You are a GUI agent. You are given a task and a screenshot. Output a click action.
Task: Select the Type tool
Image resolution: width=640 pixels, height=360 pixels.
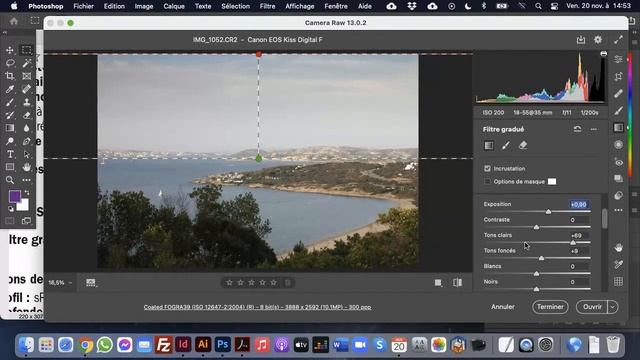click(x=10, y=154)
